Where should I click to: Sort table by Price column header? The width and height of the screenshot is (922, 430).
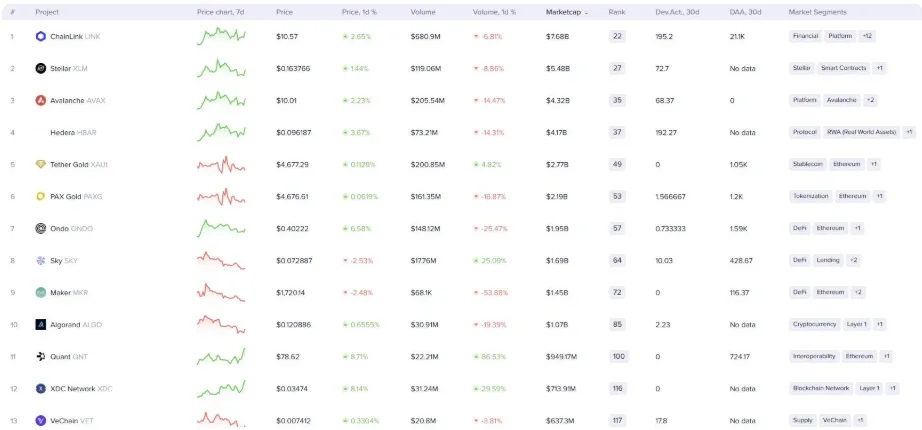click(x=285, y=12)
